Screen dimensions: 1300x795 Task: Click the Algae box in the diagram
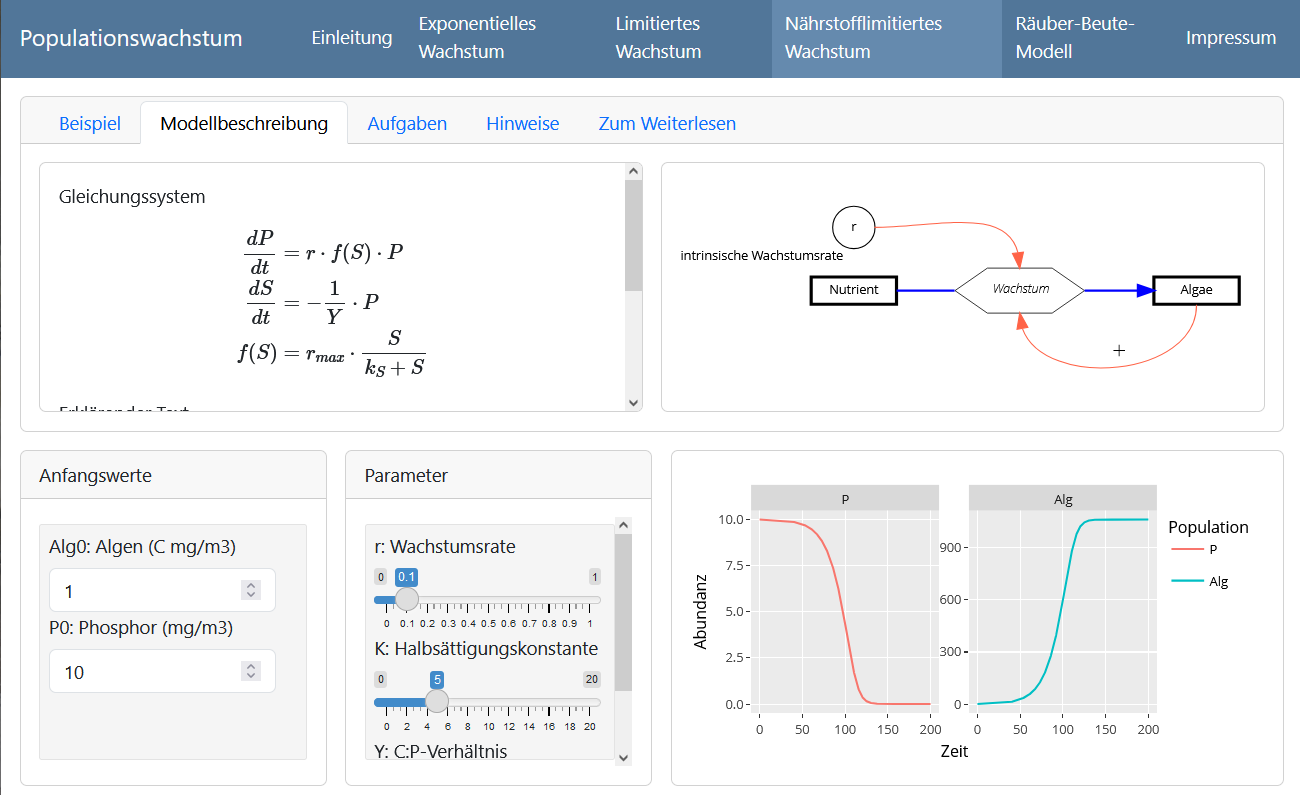point(1196,290)
